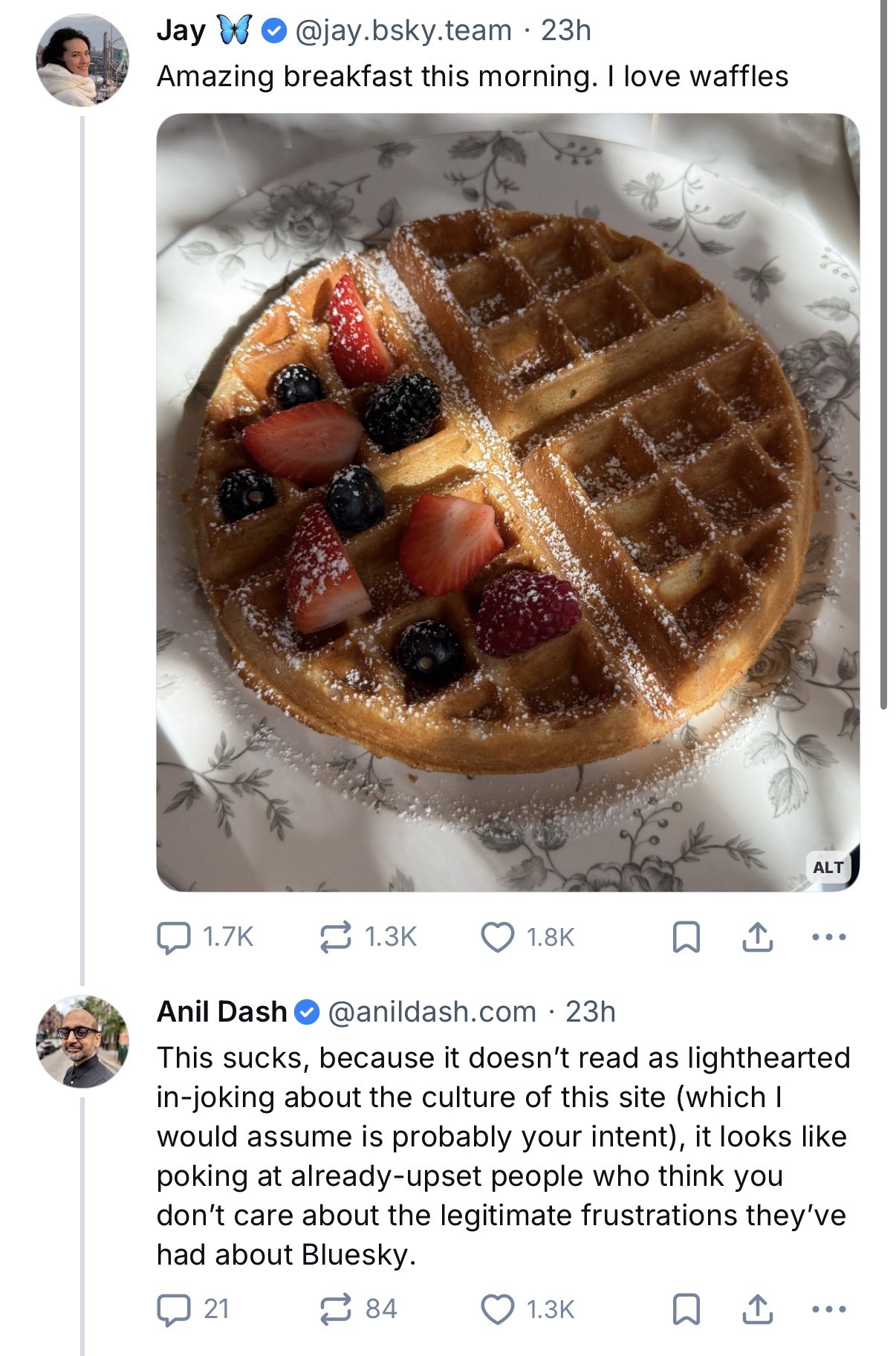Screen dimensions: 896x1356
Task: Open Anil Dash display name profile
Action: pyautogui.click(x=221, y=1011)
